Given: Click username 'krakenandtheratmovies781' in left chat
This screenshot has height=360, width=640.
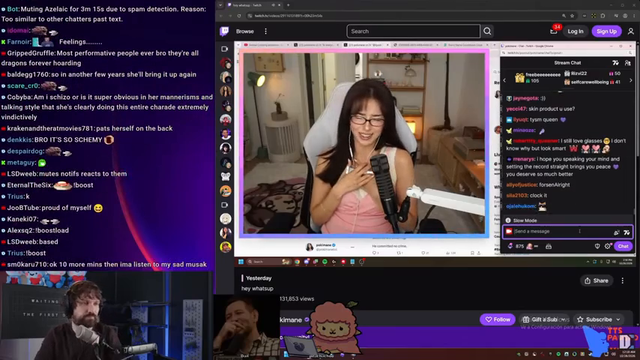Looking at the screenshot, I should pyautogui.click(x=51, y=128).
